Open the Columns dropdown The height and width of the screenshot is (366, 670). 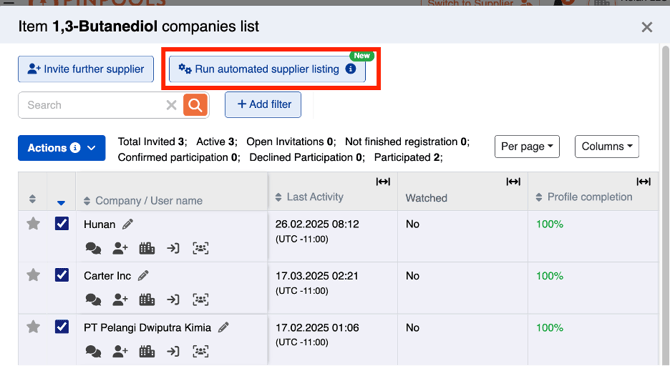607,146
